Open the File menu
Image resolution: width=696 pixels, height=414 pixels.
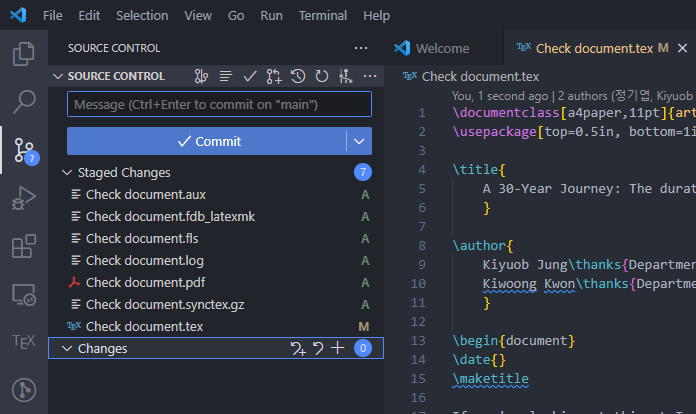(52, 16)
